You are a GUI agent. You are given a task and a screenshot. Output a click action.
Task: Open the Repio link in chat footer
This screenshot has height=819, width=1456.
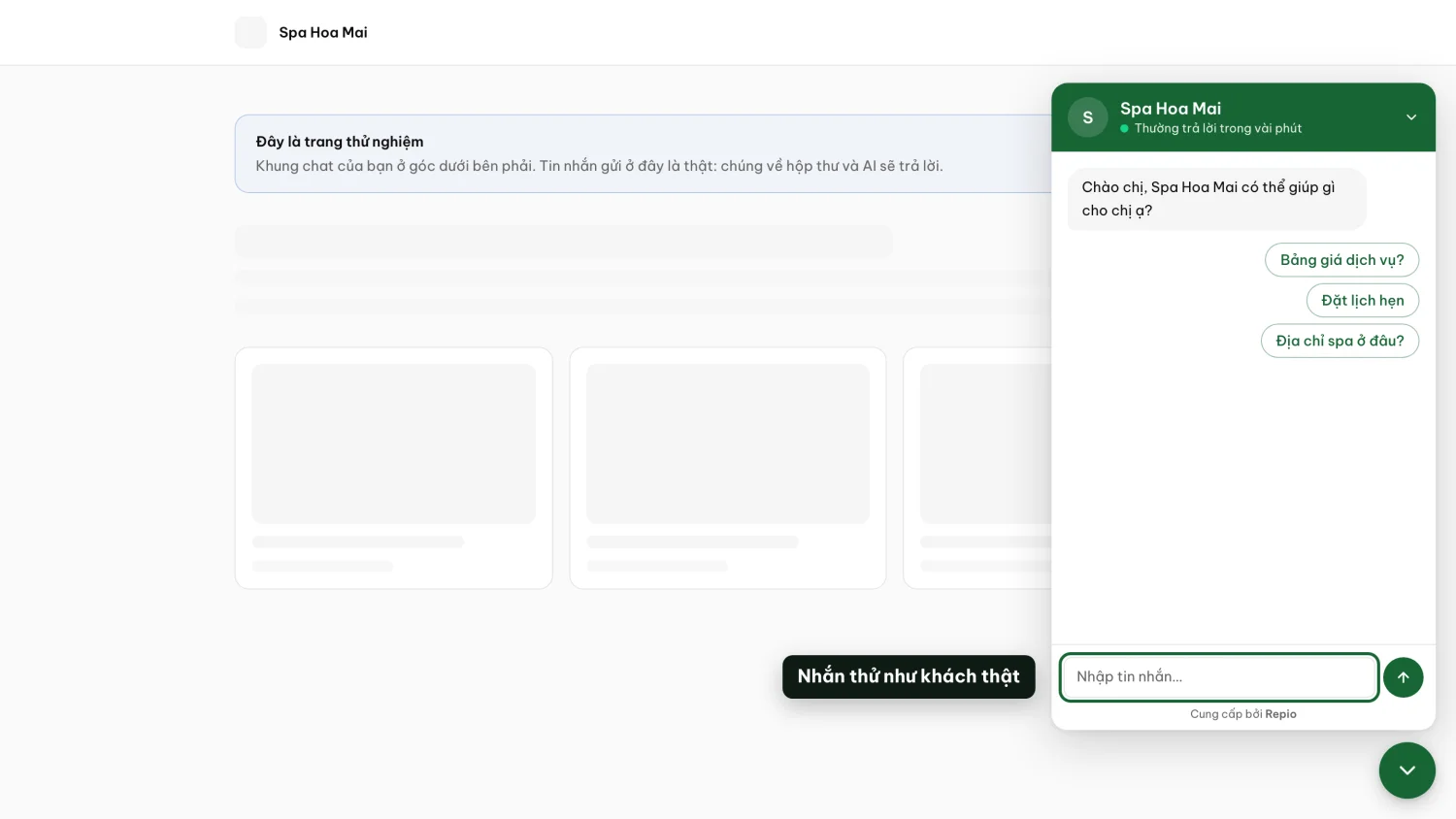[x=1280, y=714]
